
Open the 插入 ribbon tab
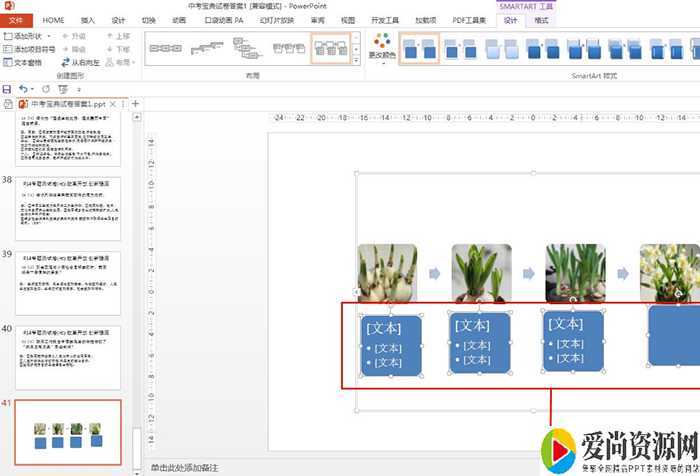coord(88,20)
